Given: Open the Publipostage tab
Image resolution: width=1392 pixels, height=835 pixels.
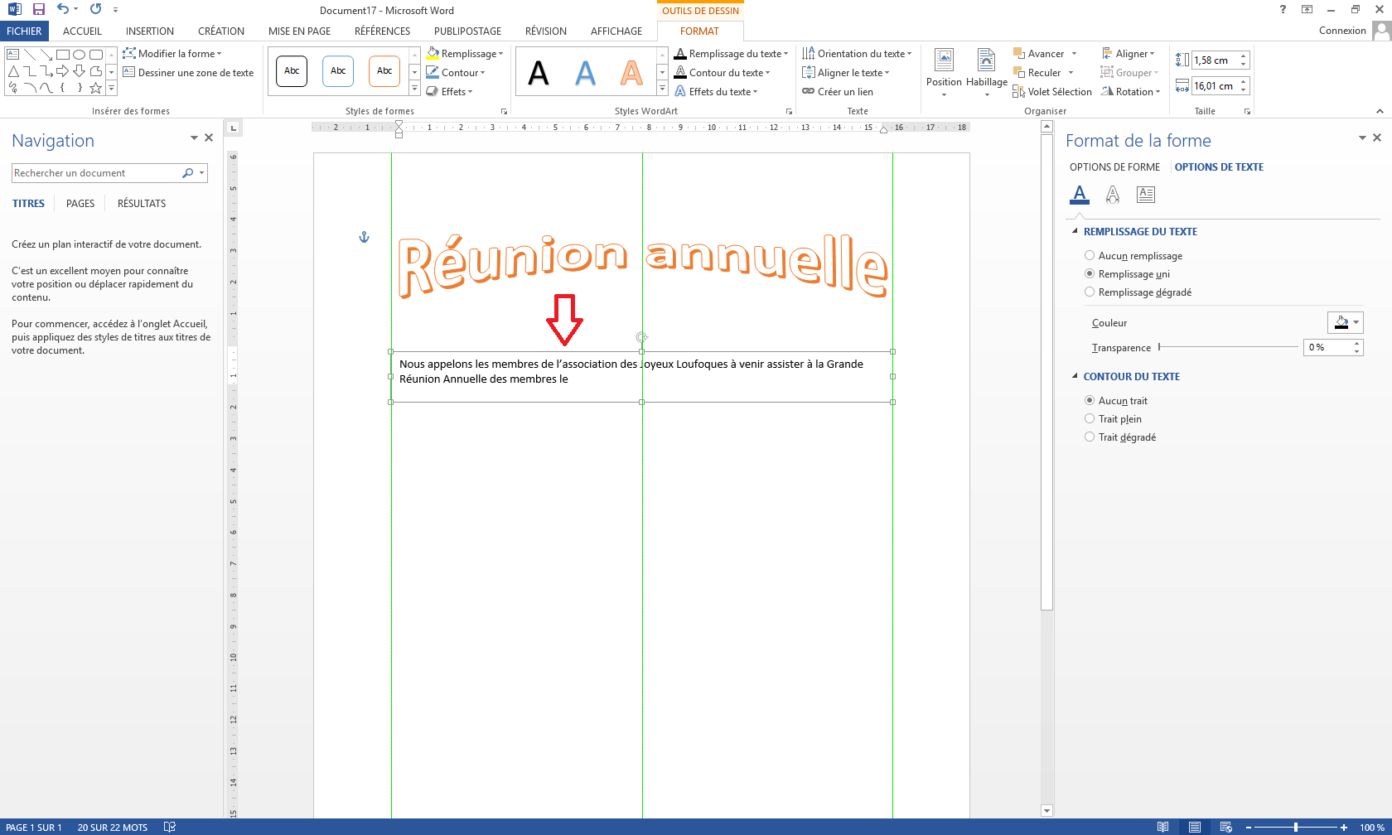Looking at the screenshot, I should click(x=466, y=30).
